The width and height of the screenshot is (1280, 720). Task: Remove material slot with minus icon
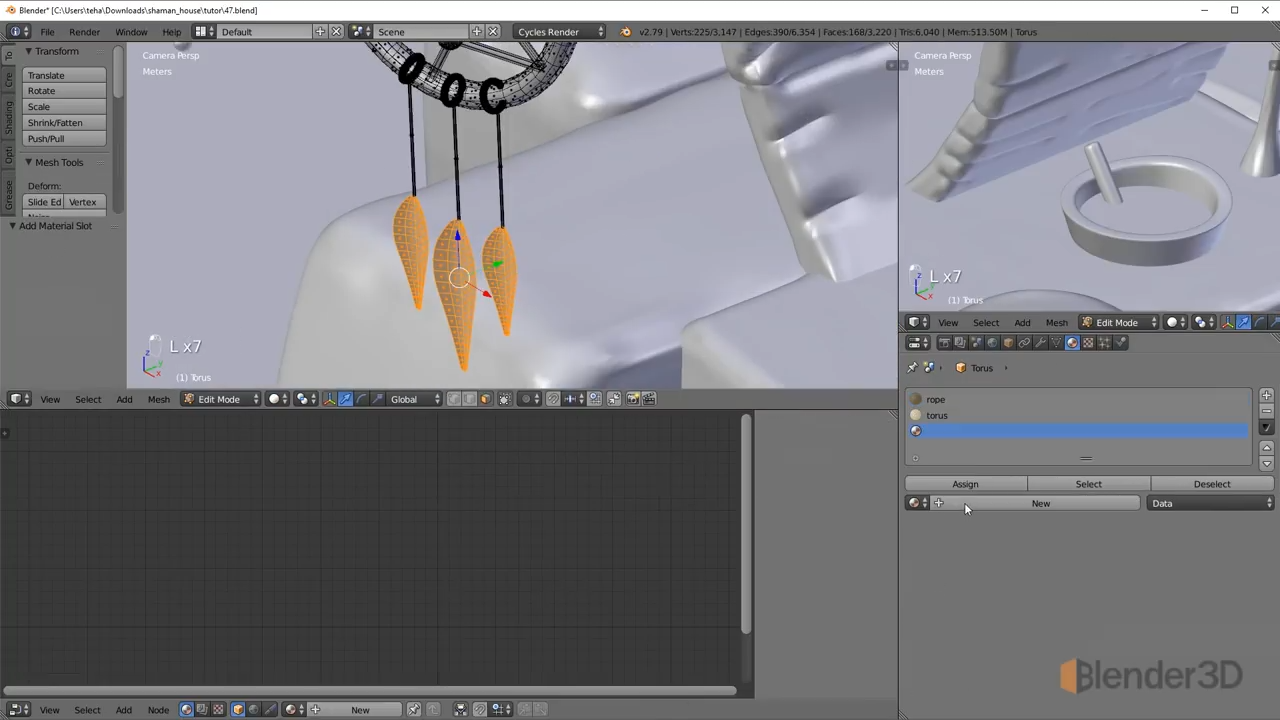click(x=1266, y=411)
